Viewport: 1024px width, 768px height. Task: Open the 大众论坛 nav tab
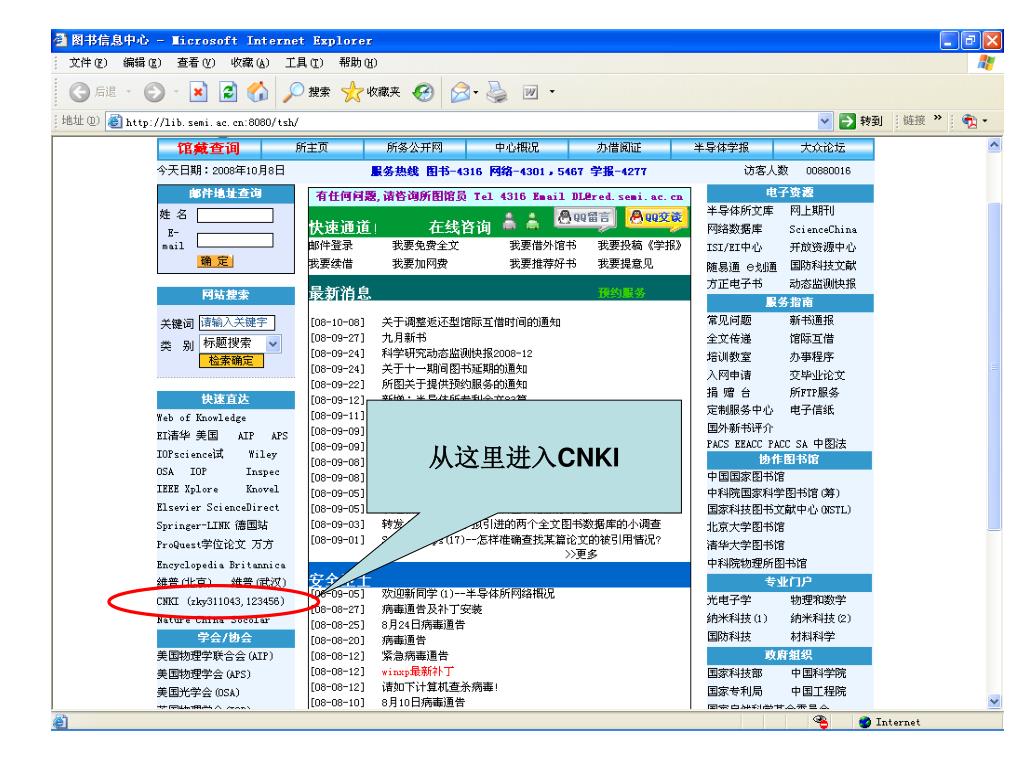click(x=823, y=148)
